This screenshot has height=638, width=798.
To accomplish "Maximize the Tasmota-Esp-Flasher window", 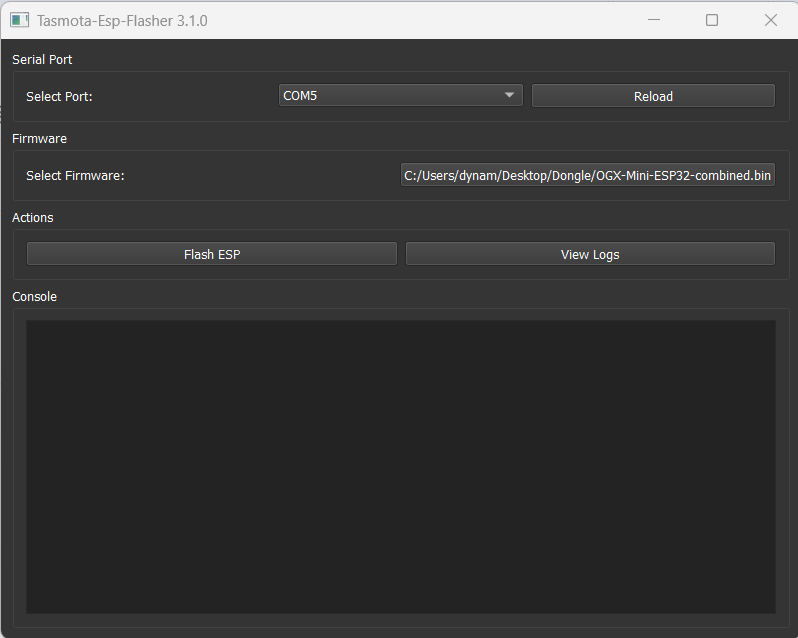I will [x=712, y=20].
